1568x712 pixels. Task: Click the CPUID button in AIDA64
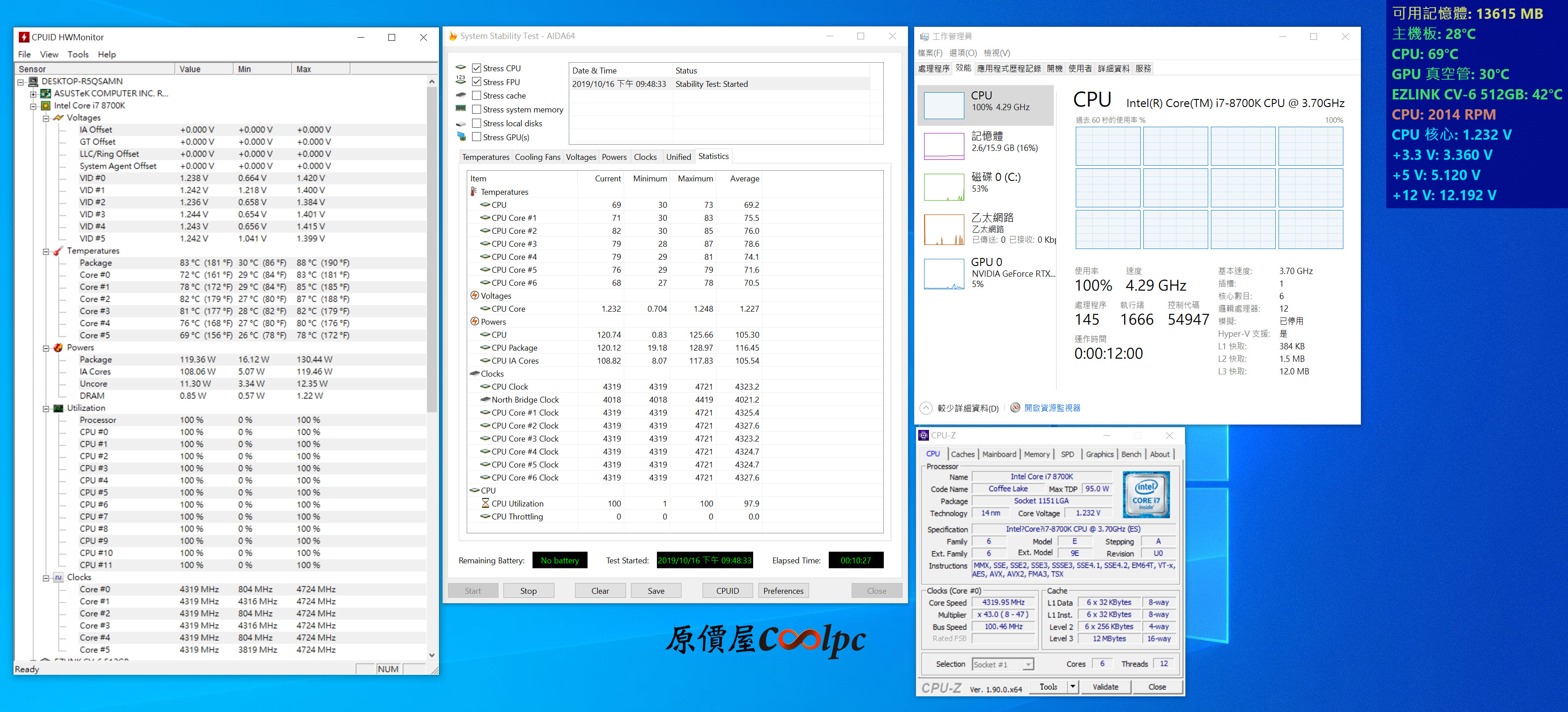[727, 591]
